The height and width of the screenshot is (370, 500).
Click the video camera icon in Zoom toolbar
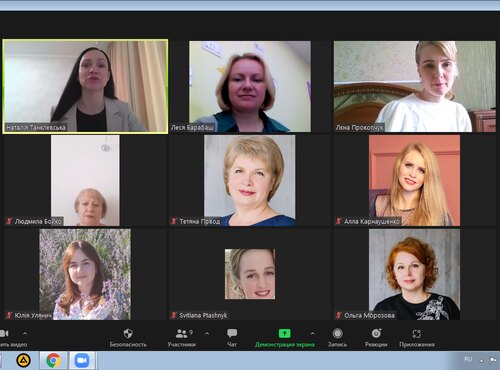4,333
